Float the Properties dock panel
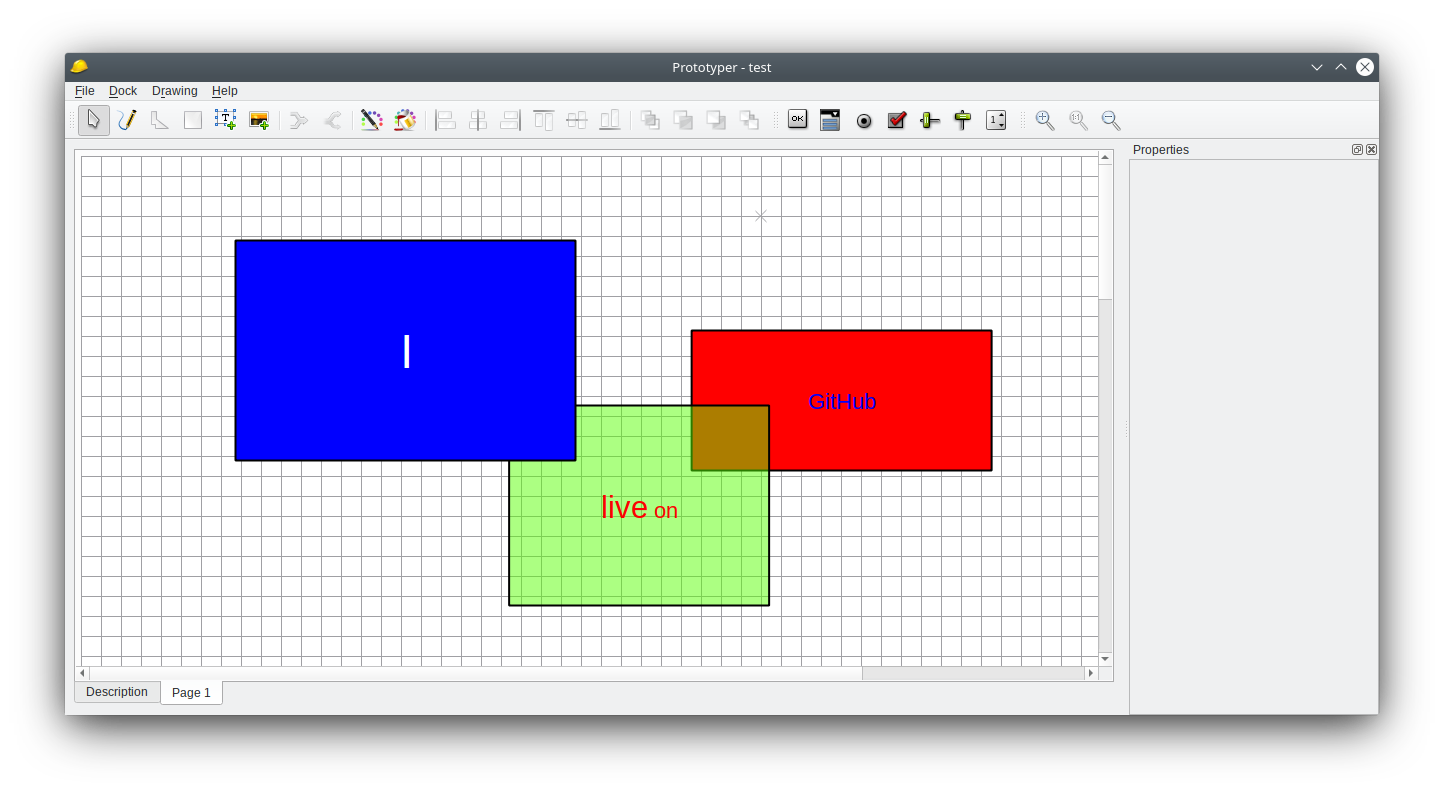 pyautogui.click(x=1357, y=150)
